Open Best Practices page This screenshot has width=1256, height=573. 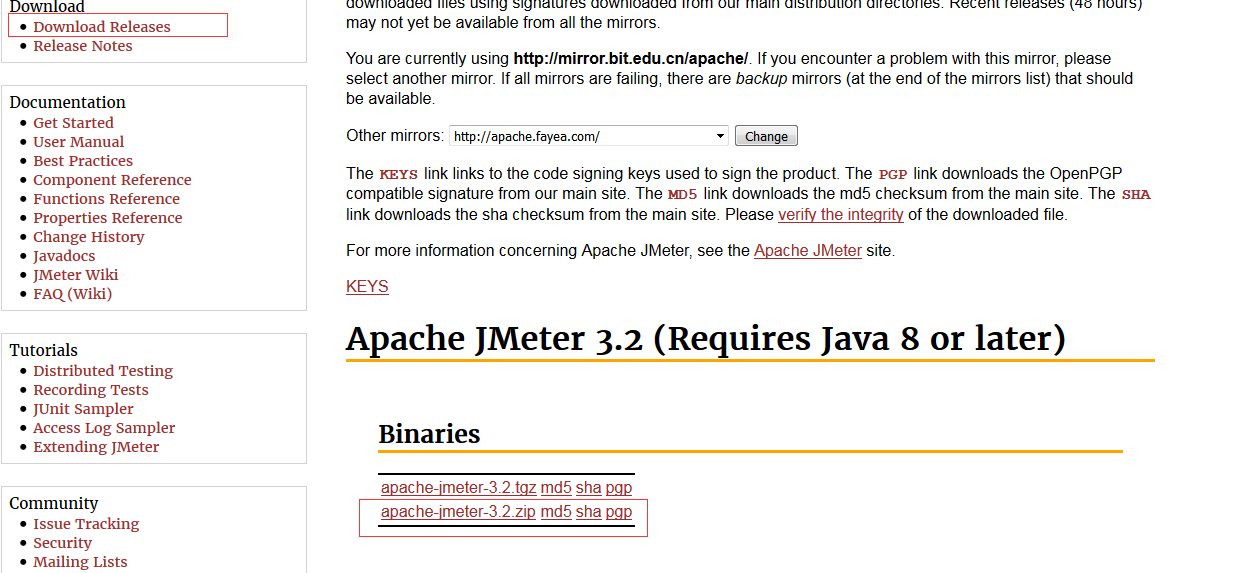[x=82, y=161]
